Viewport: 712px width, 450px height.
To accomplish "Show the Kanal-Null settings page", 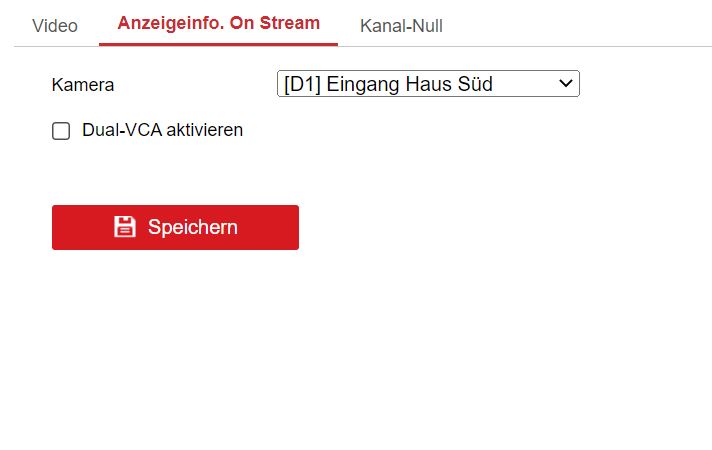I will coord(401,25).
